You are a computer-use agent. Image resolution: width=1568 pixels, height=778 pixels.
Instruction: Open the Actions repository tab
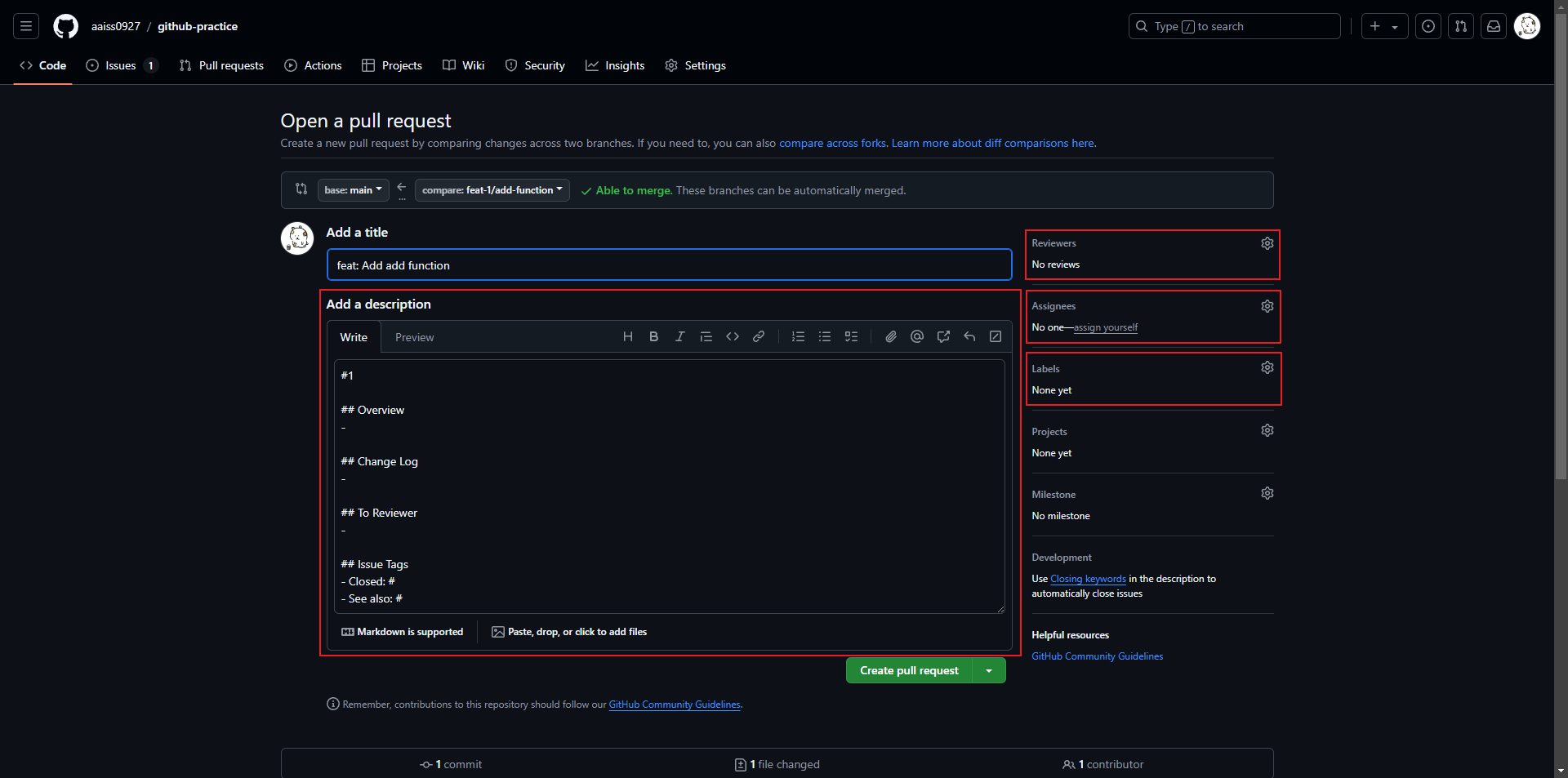click(x=314, y=65)
